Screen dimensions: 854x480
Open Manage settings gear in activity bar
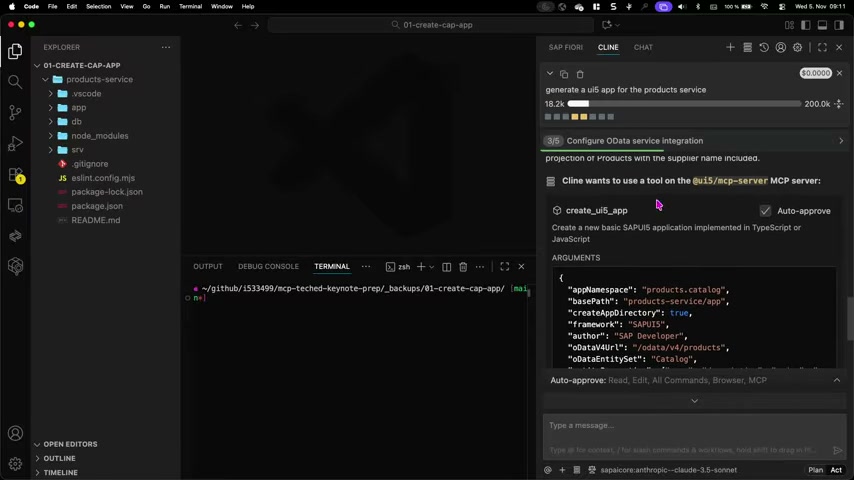pyautogui.click(x=15, y=464)
